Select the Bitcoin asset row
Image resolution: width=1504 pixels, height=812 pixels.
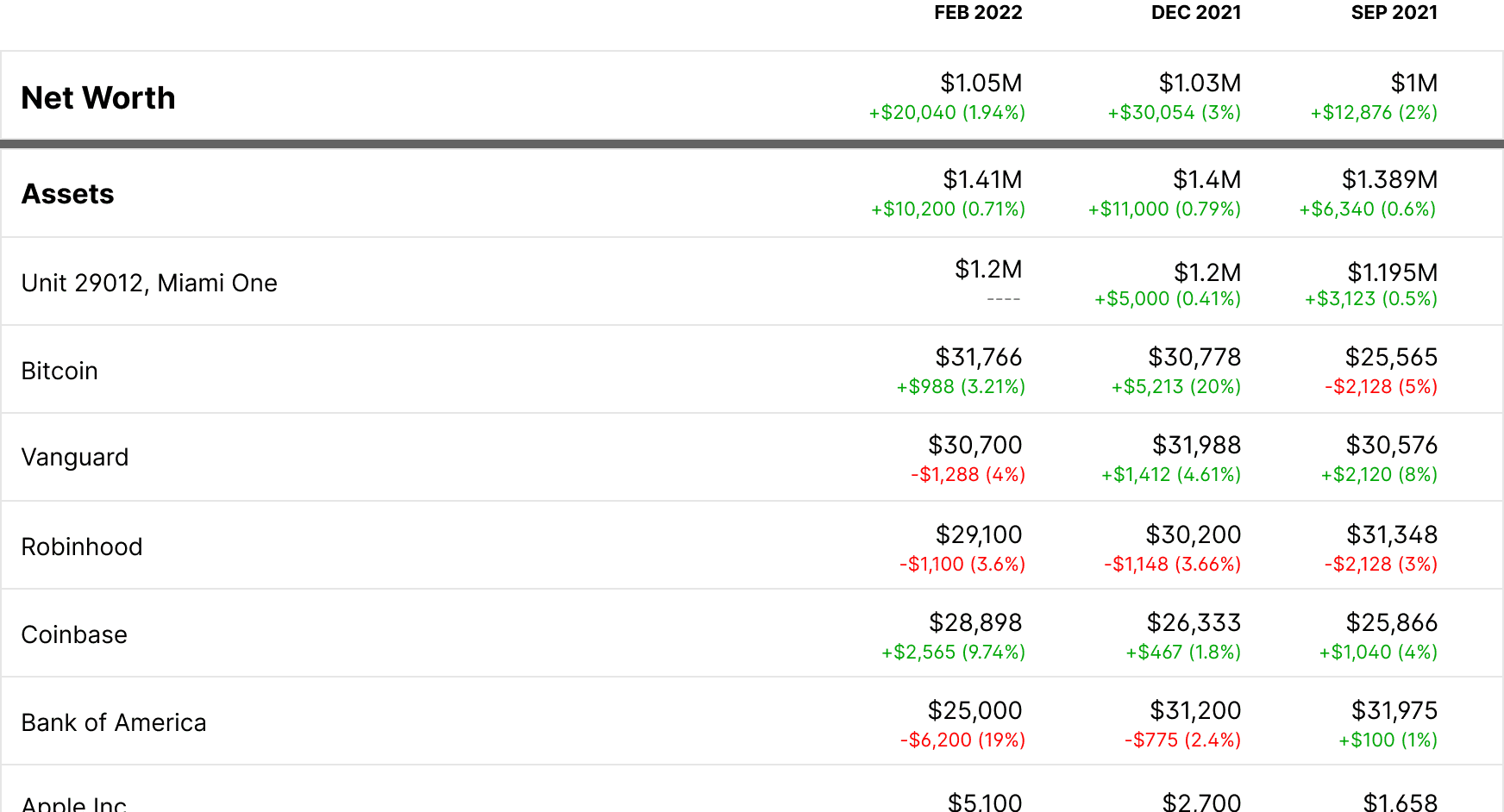pos(60,371)
